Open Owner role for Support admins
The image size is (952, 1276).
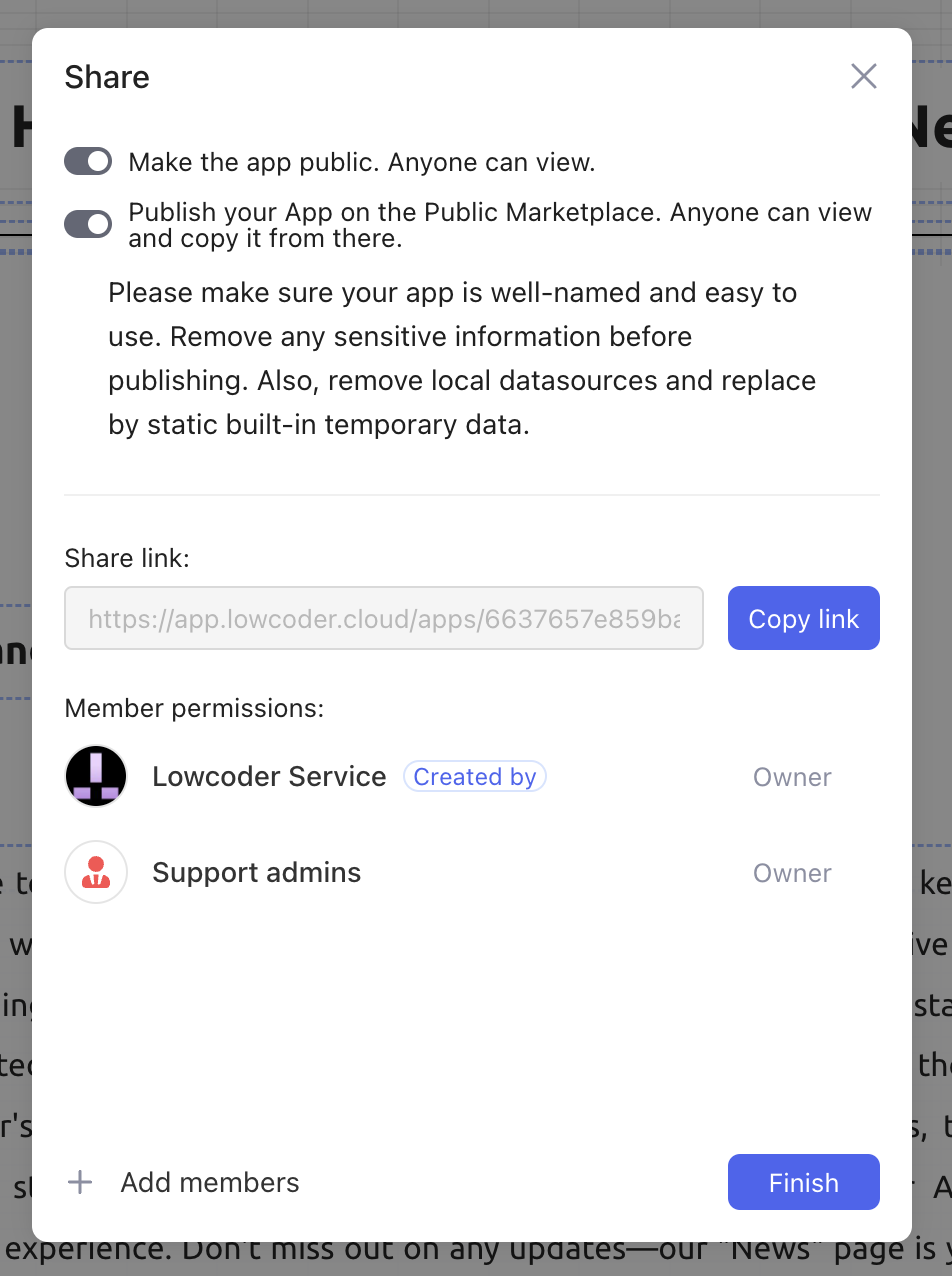coord(792,873)
